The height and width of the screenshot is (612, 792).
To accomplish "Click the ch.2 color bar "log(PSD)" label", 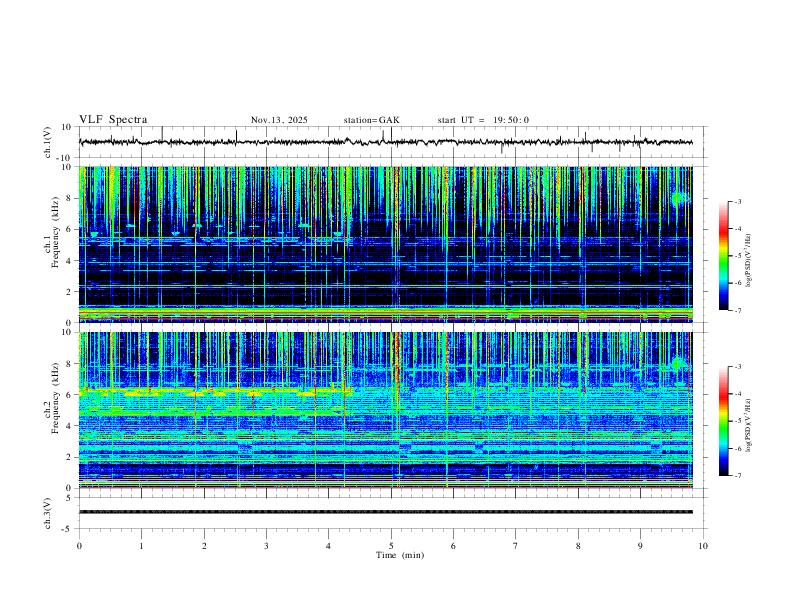I will [x=748, y=426].
